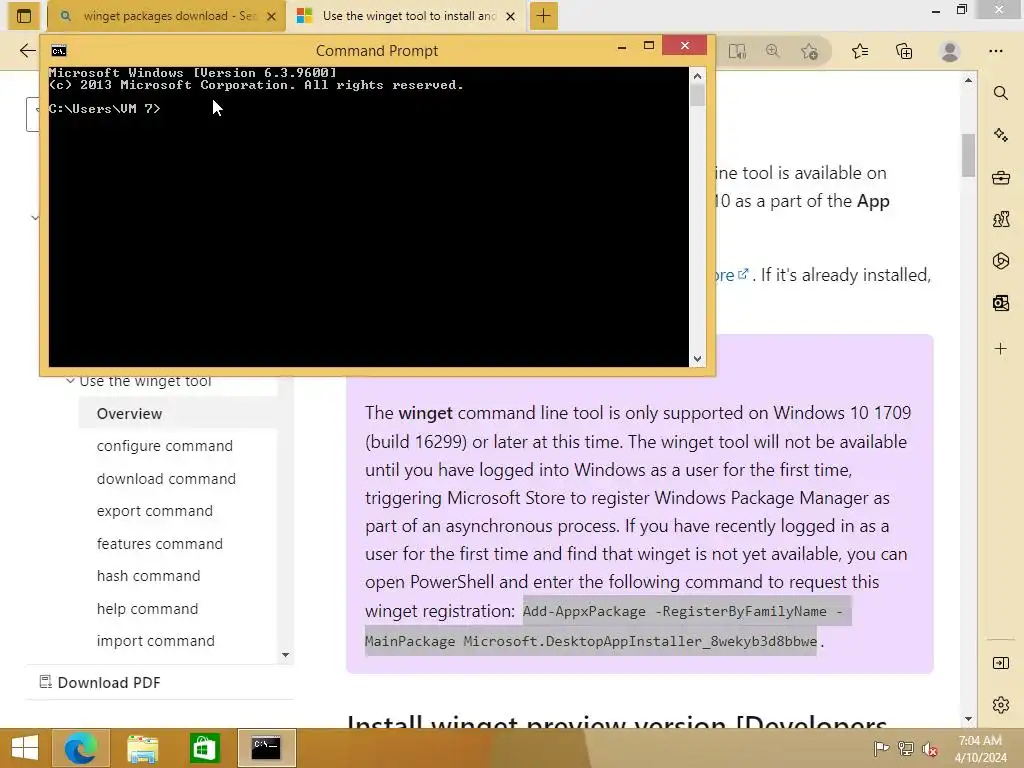Maximize the Command Prompt window
The width and height of the screenshot is (1024, 768).
click(648, 45)
